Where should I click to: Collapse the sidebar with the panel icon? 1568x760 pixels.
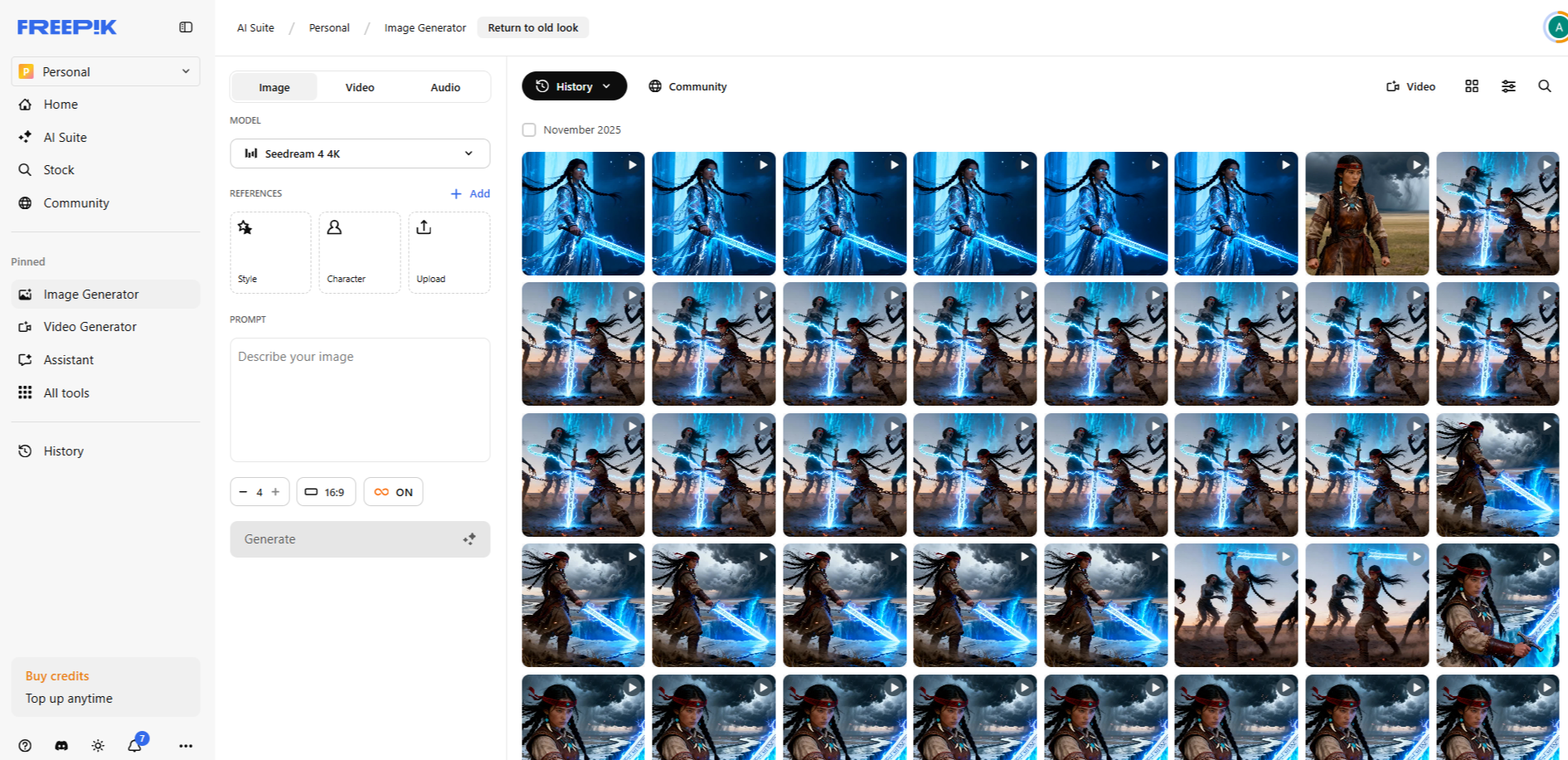point(186,27)
